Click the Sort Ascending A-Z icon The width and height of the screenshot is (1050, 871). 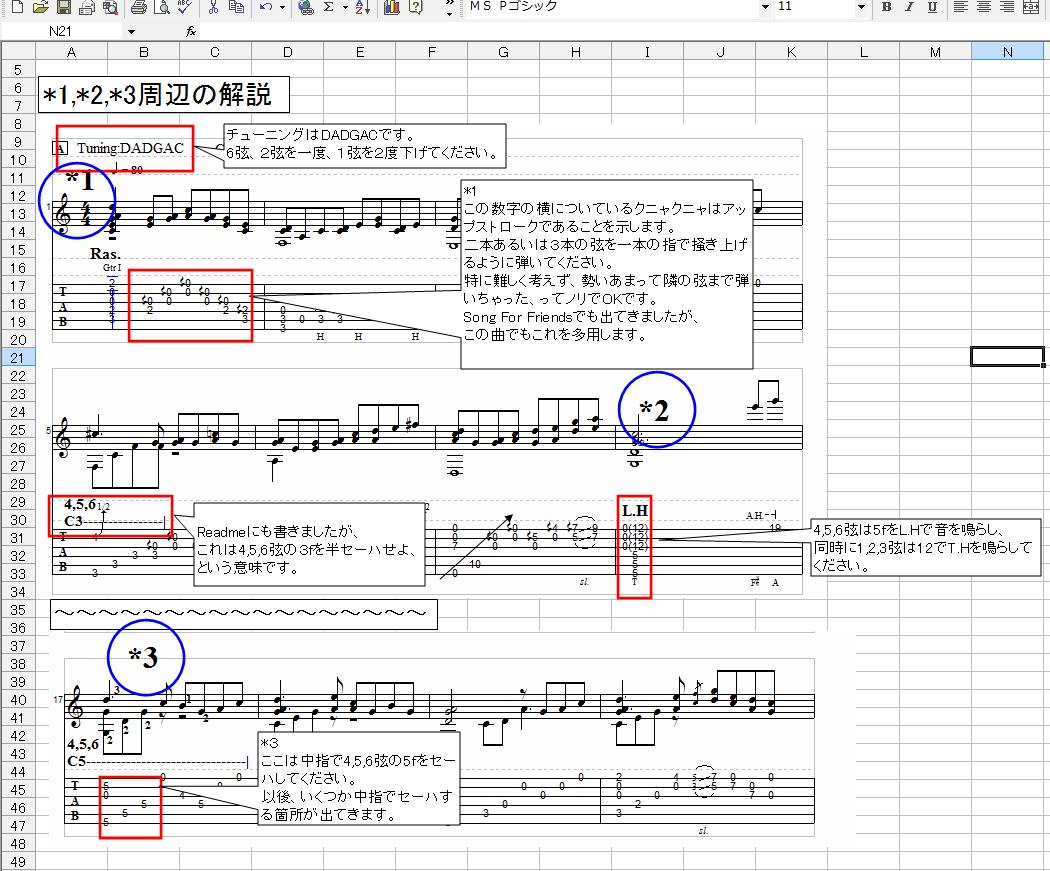click(x=361, y=8)
